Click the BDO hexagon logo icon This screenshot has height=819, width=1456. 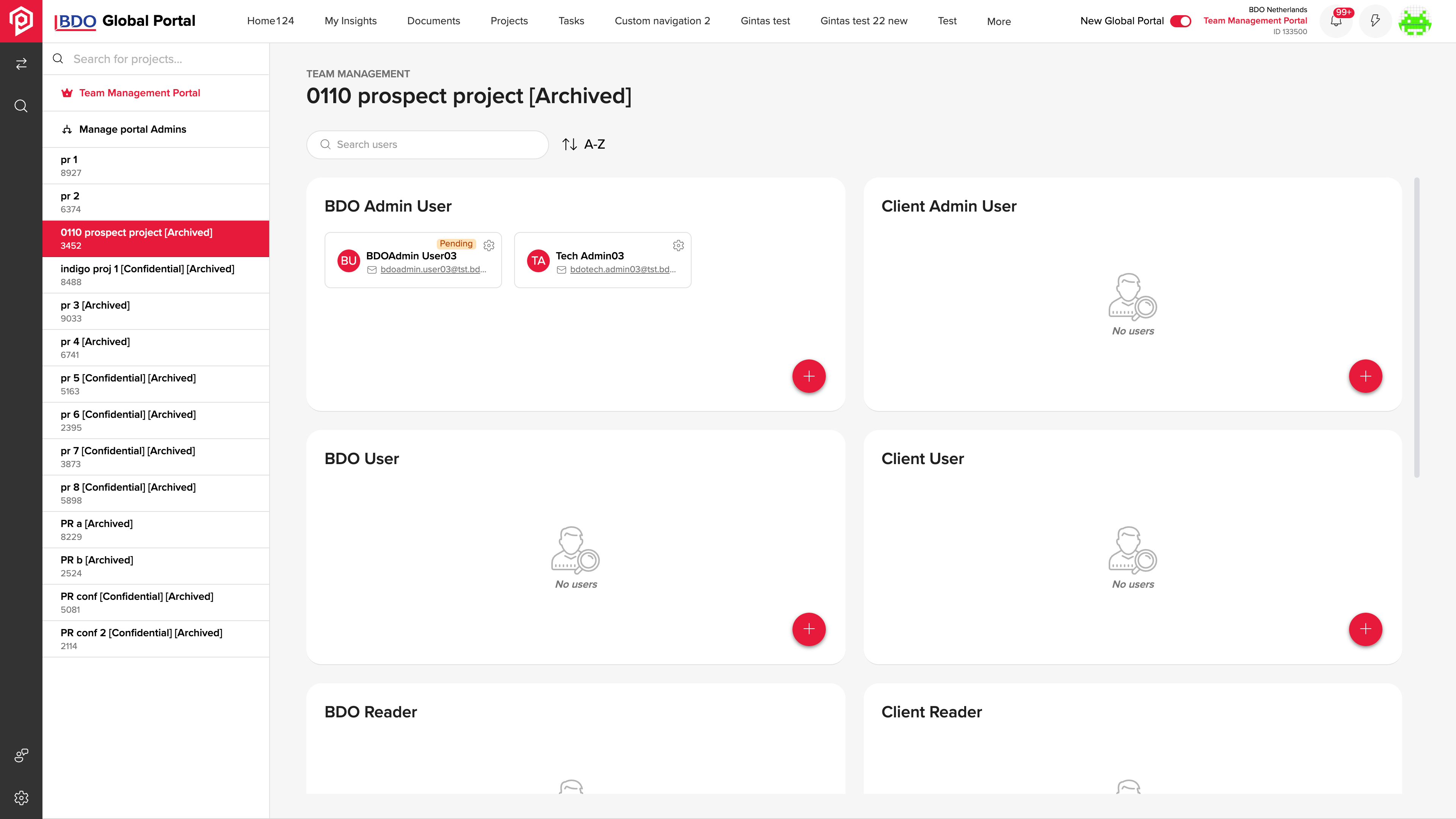pyautogui.click(x=21, y=21)
